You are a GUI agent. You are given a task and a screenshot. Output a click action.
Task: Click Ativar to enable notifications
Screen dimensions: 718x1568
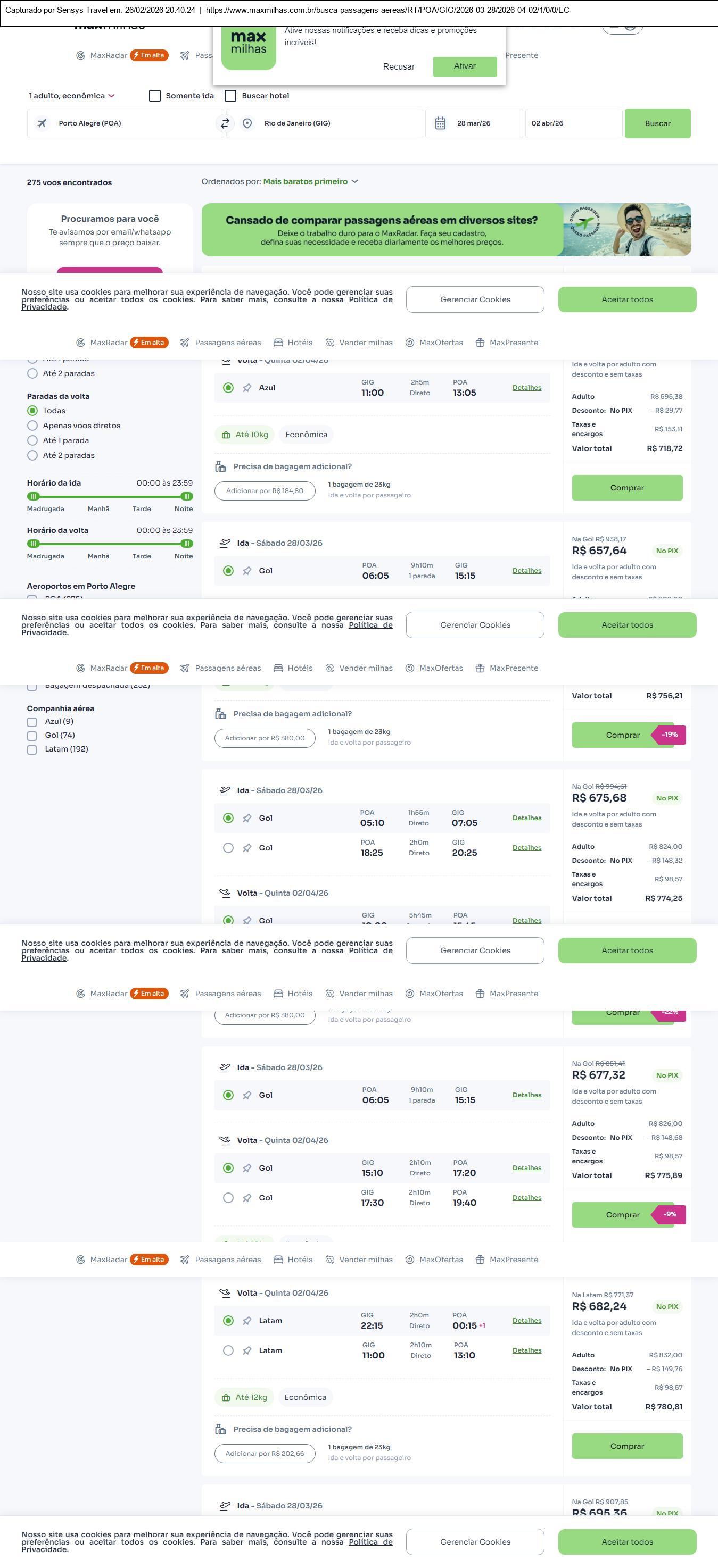point(465,66)
